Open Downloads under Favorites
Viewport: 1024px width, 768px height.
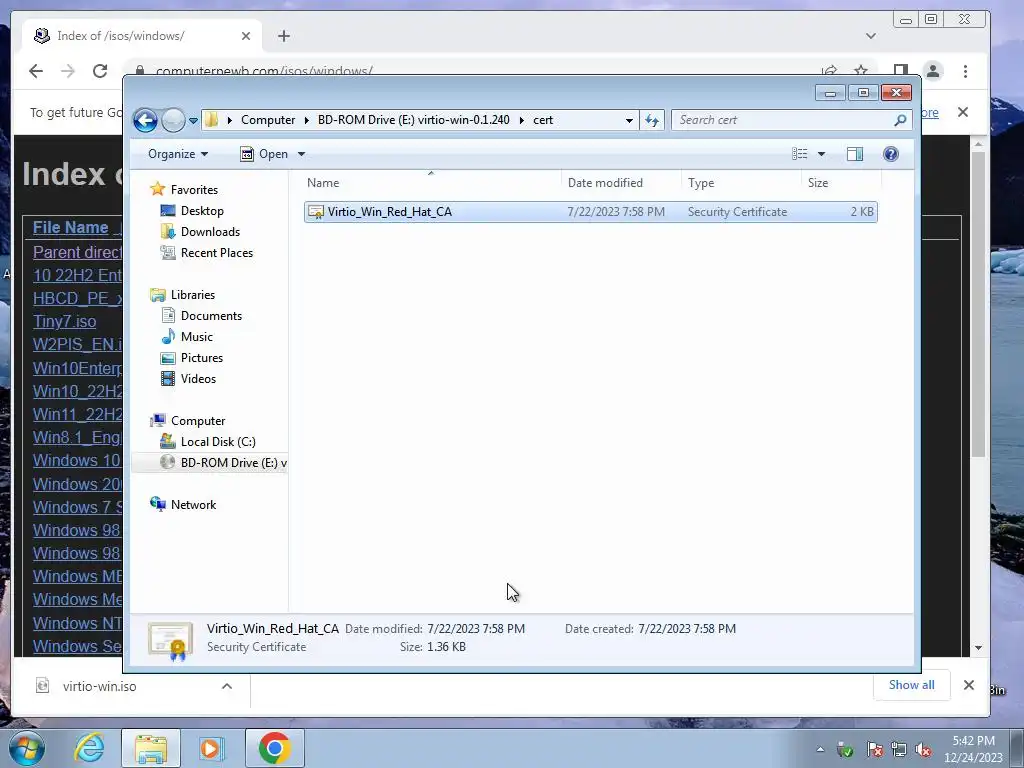210,232
